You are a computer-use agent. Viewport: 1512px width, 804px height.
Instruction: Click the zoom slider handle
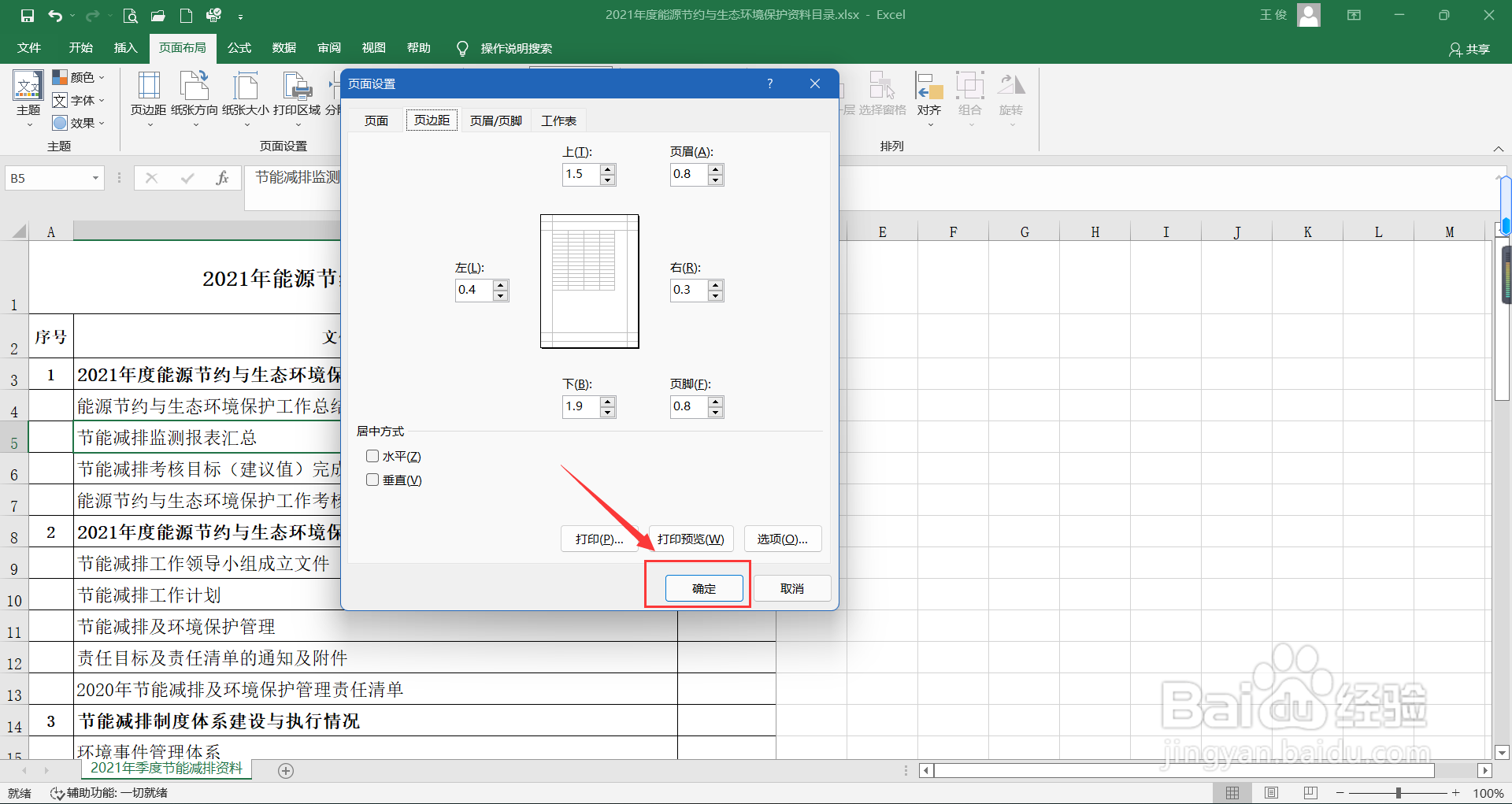click(1399, 793)
